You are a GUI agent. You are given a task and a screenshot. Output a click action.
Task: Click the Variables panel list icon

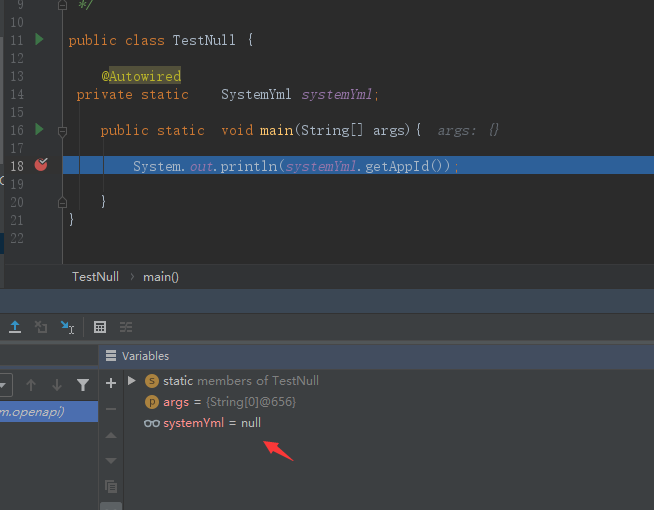pyautogui.click(x=111, y=356)
